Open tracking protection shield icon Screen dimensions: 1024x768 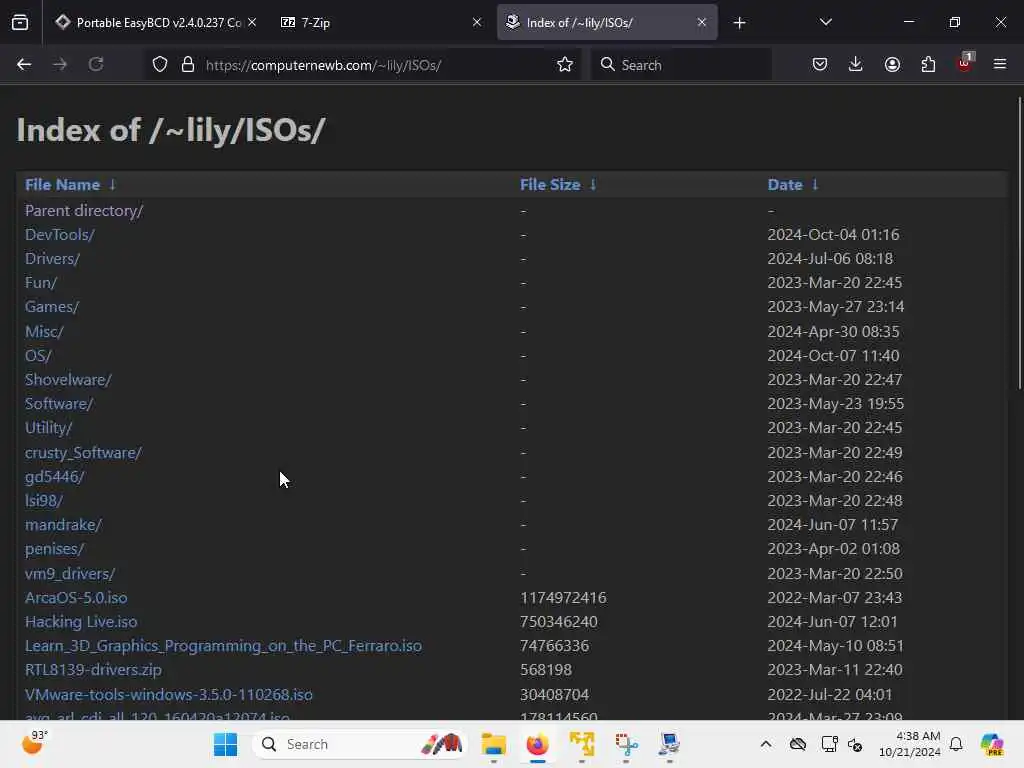(160, 65)
